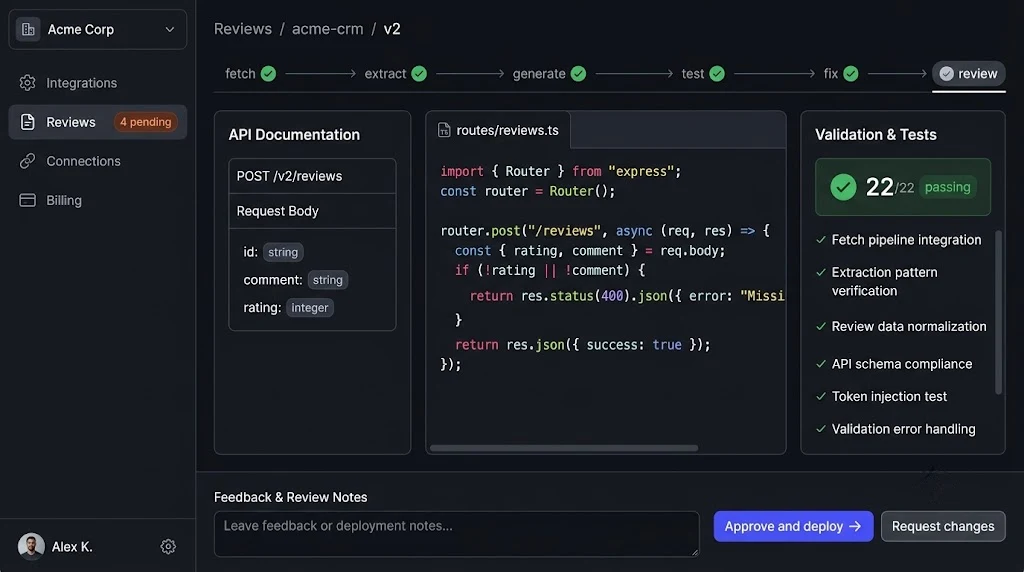This screenshot has height=572, width=1024.
Task: Click the integer type tag for rating
Action: click(310, 308)
